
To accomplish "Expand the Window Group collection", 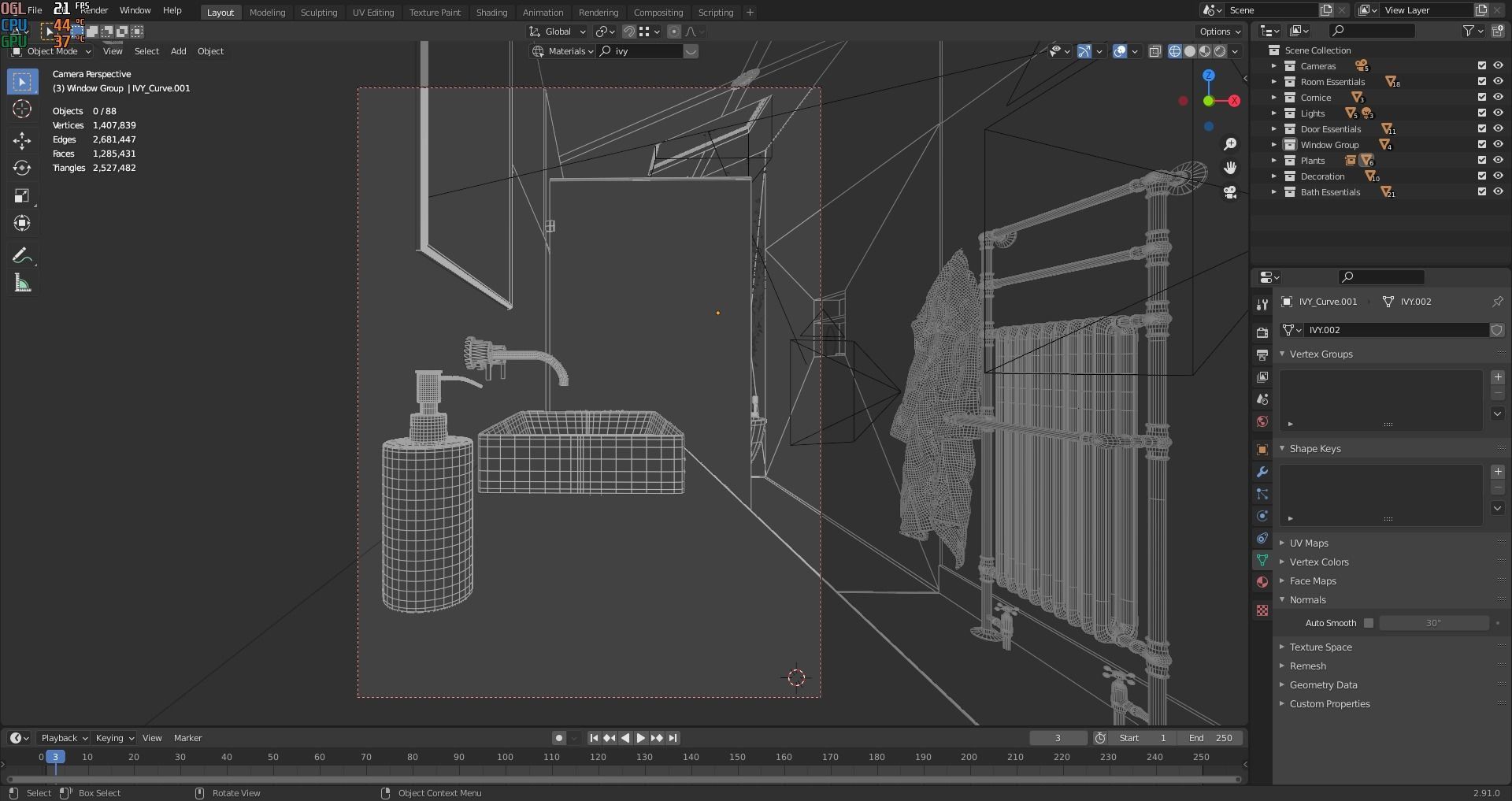I will click(x=1273, y=145).
